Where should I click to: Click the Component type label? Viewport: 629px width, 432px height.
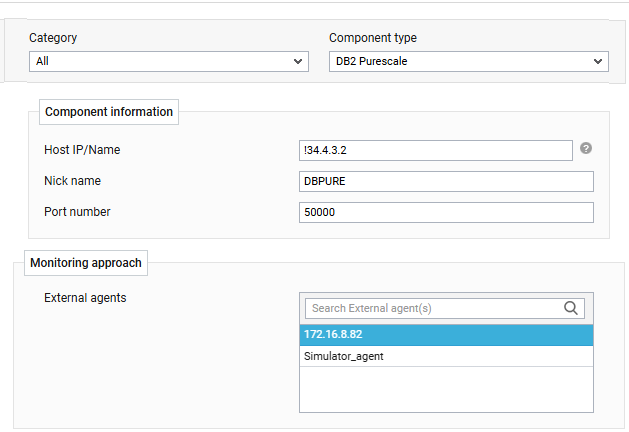pyautogui.click(x=373, y=38)
